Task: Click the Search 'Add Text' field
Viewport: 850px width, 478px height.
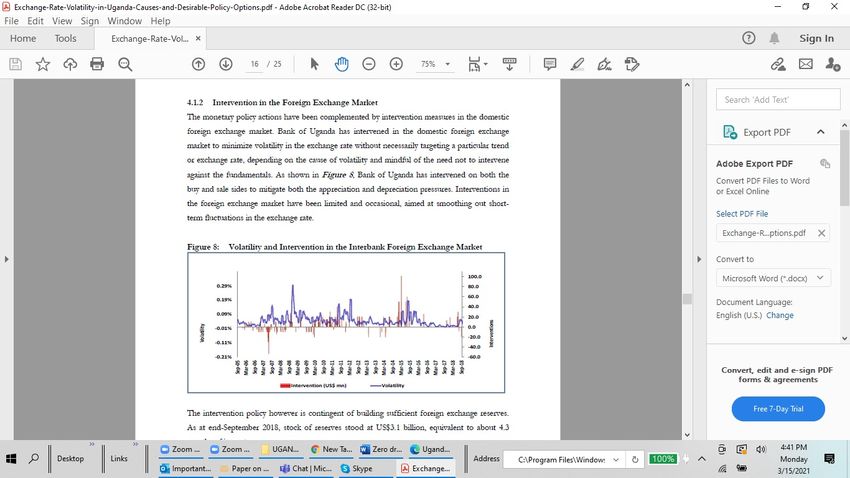Action: point(778,100)
